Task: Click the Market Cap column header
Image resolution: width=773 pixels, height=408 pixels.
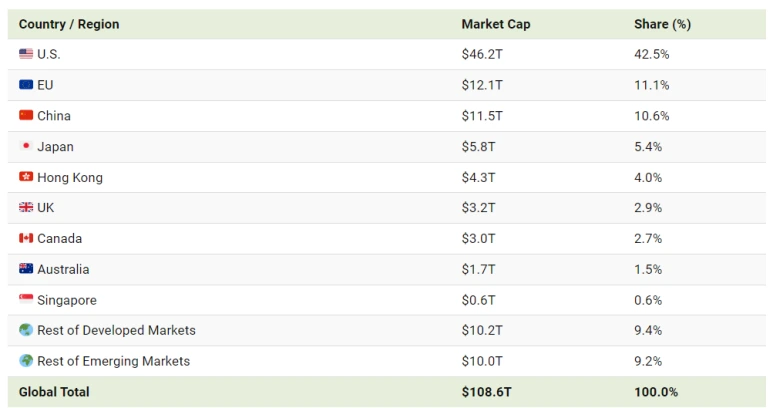Action: click(x=495, y=24)
